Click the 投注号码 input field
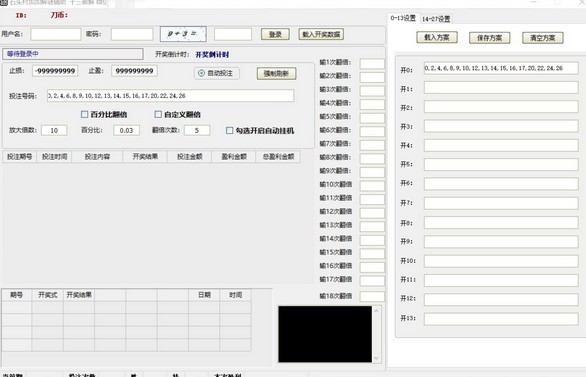The image size is (586, 377). (x=170, y=96)
